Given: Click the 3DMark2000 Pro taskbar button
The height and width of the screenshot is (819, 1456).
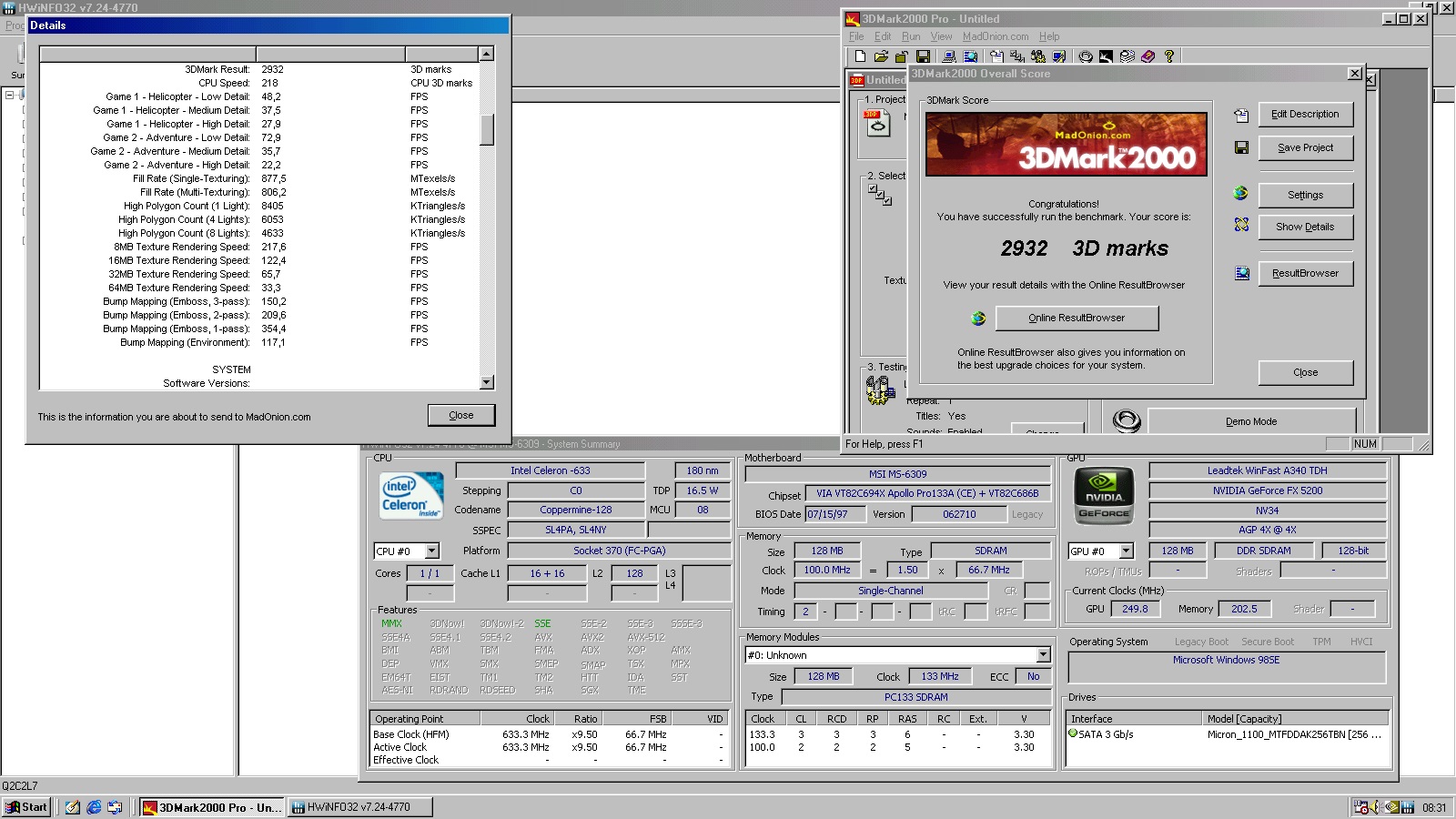Looking at the screenshot, I should click(x=213, y=807).
